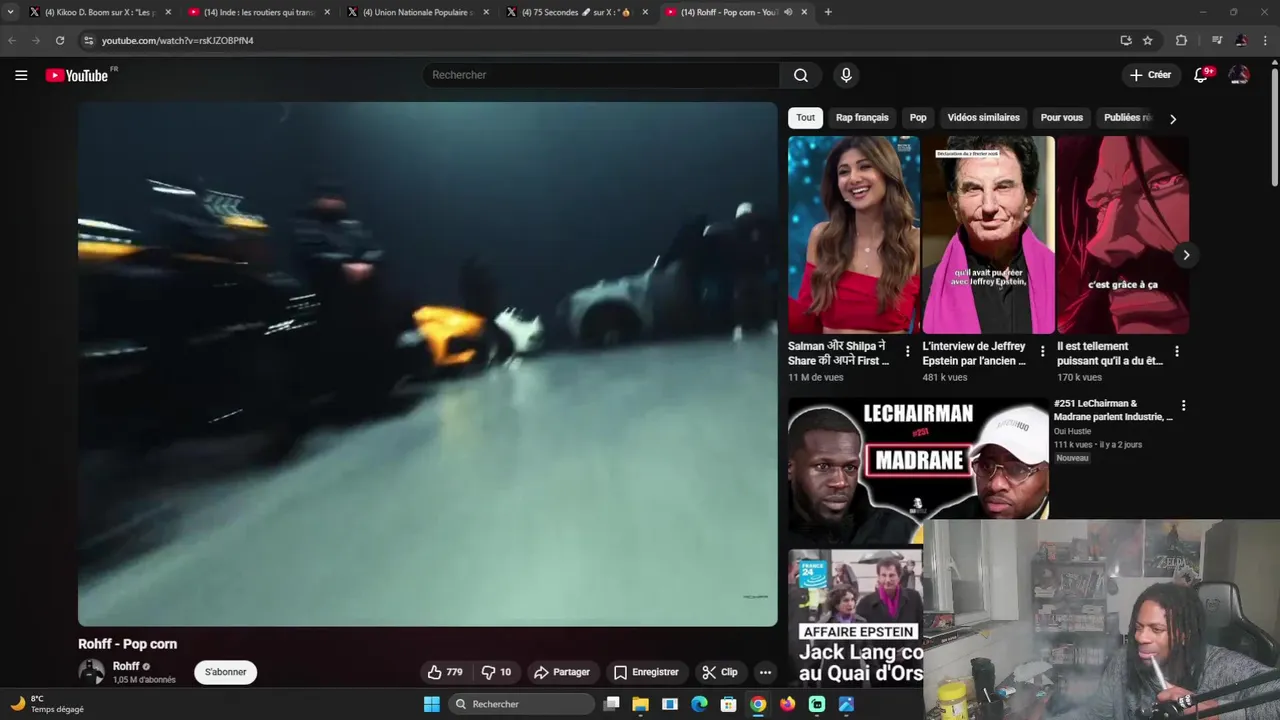This screenshot has width=1280, height=720.
Task: Go back in browser history
Action: pos(12,40)
